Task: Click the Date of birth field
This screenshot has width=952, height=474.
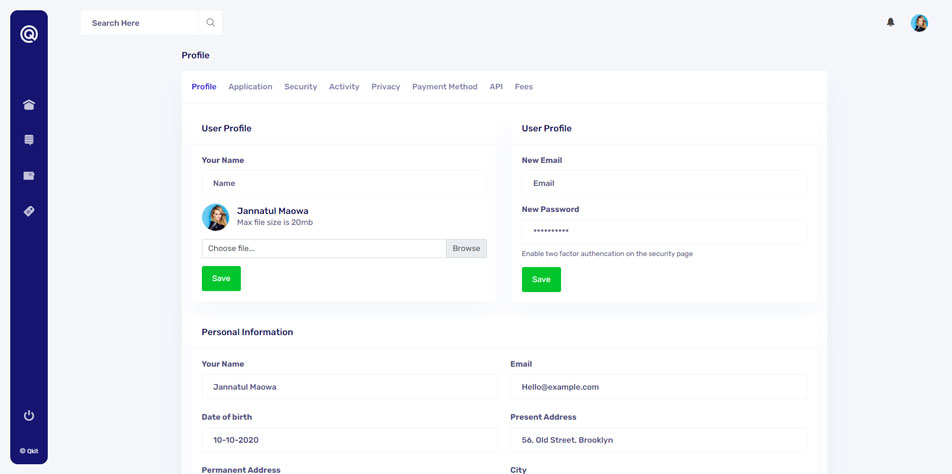Action: (349, 440)
